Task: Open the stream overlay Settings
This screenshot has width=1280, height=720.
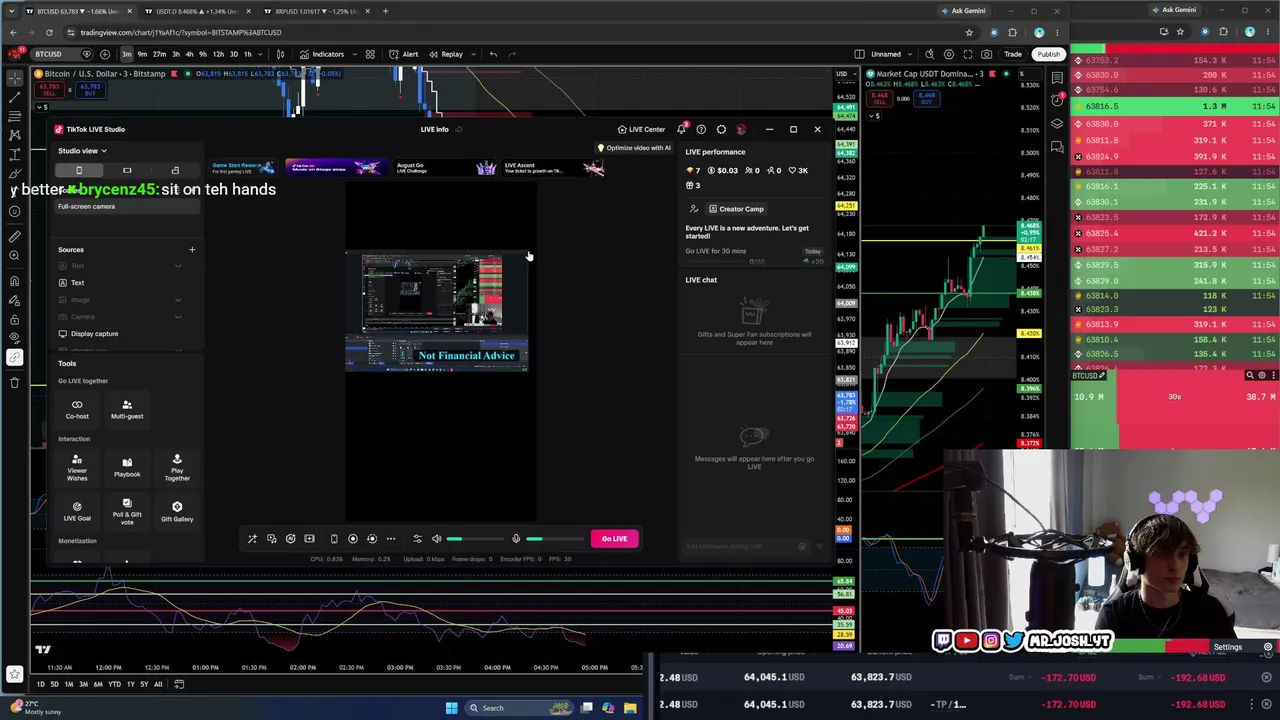Action: 1227,647
